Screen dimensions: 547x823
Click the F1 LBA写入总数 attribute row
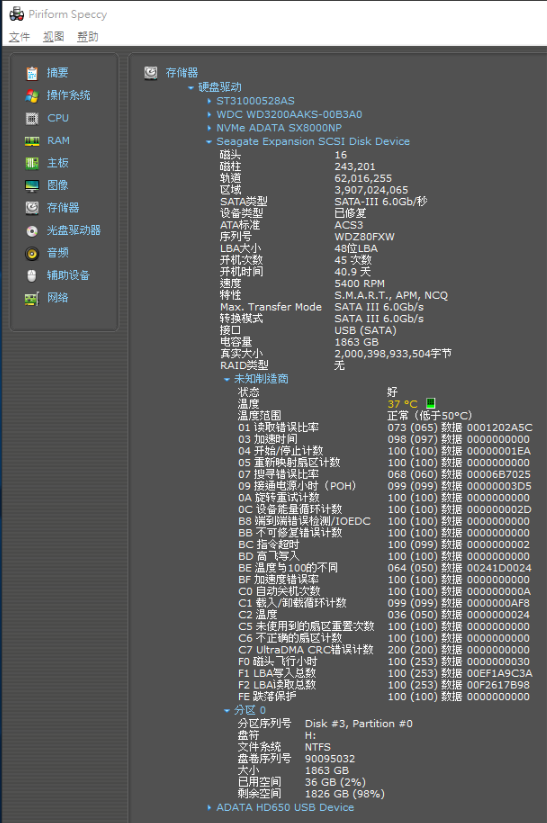pos(385,673)
